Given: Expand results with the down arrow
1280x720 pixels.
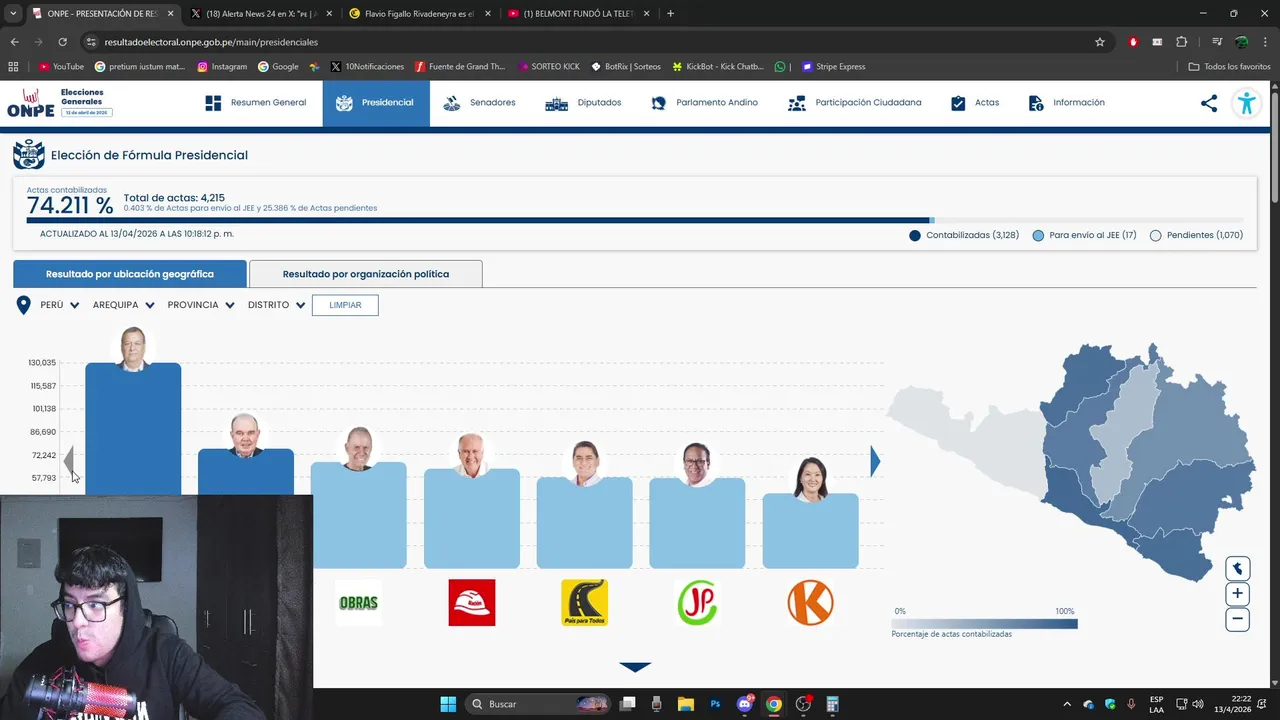Looking at the screenshot, I should (635, 667).
